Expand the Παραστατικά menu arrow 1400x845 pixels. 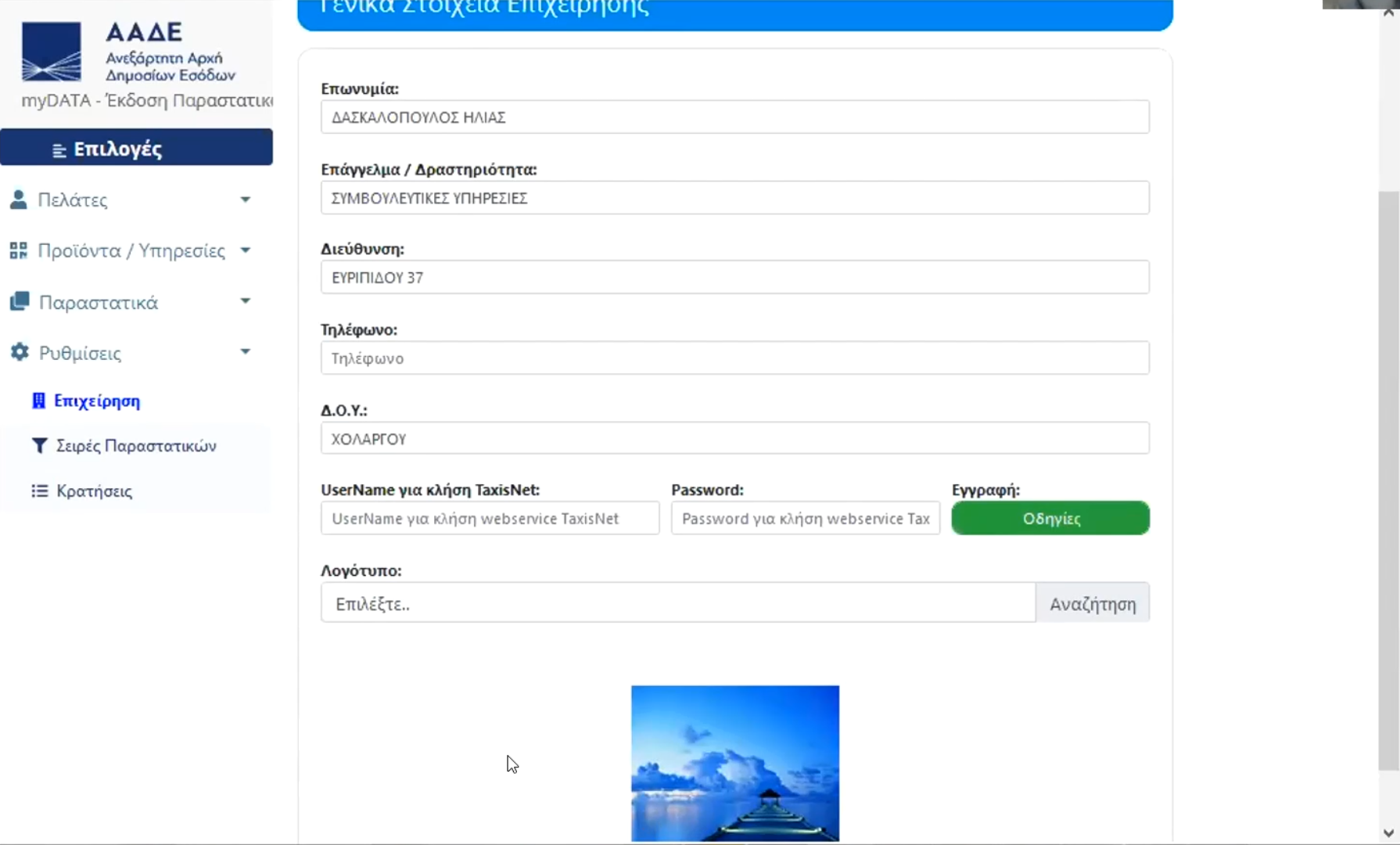click(245, 301)
